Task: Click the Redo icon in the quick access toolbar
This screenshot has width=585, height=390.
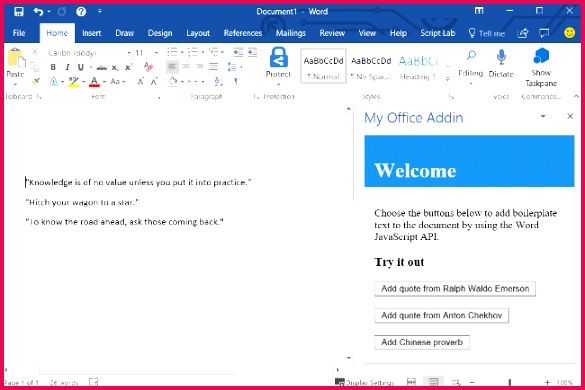Action: tap(62, 12)
